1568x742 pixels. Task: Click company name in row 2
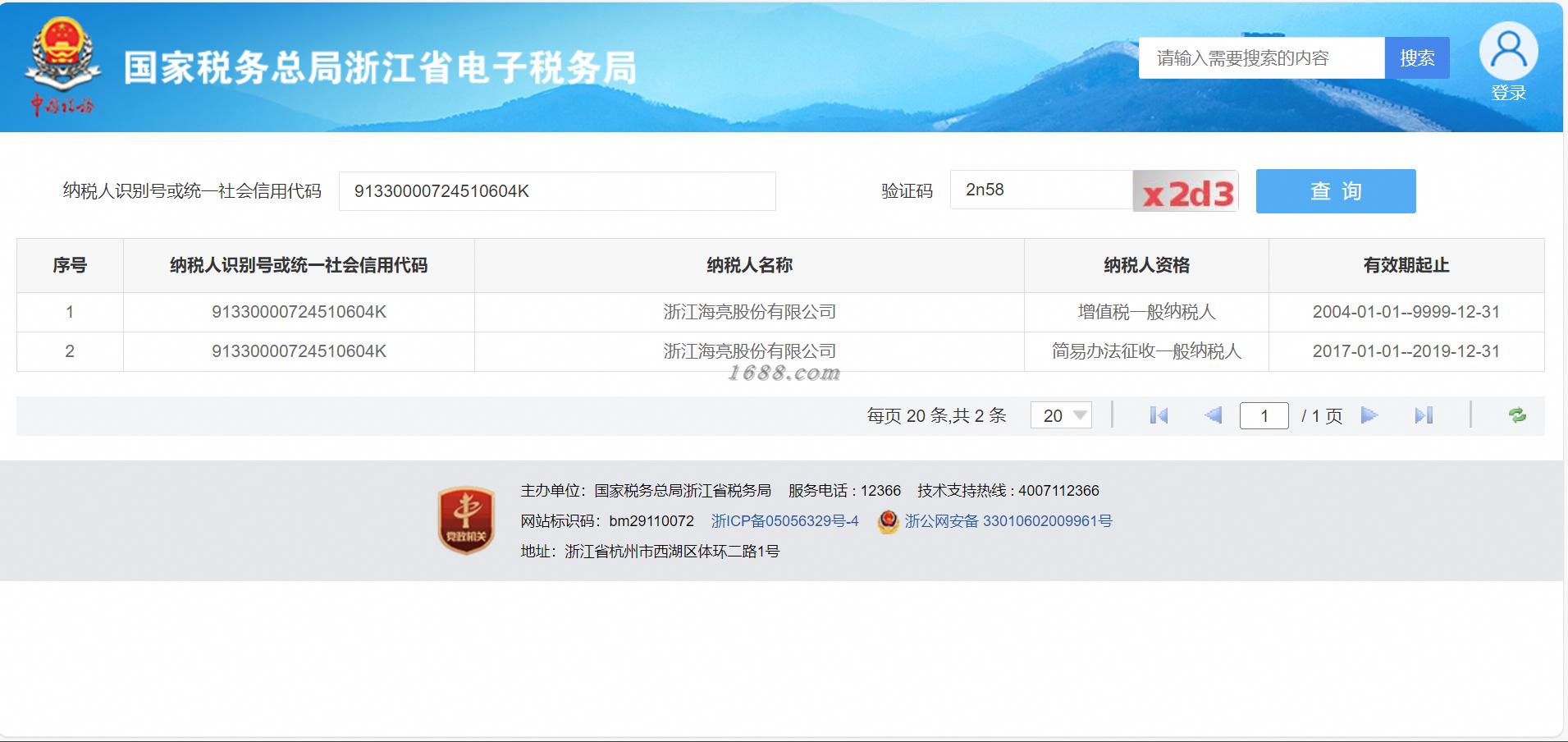[749, 351]
